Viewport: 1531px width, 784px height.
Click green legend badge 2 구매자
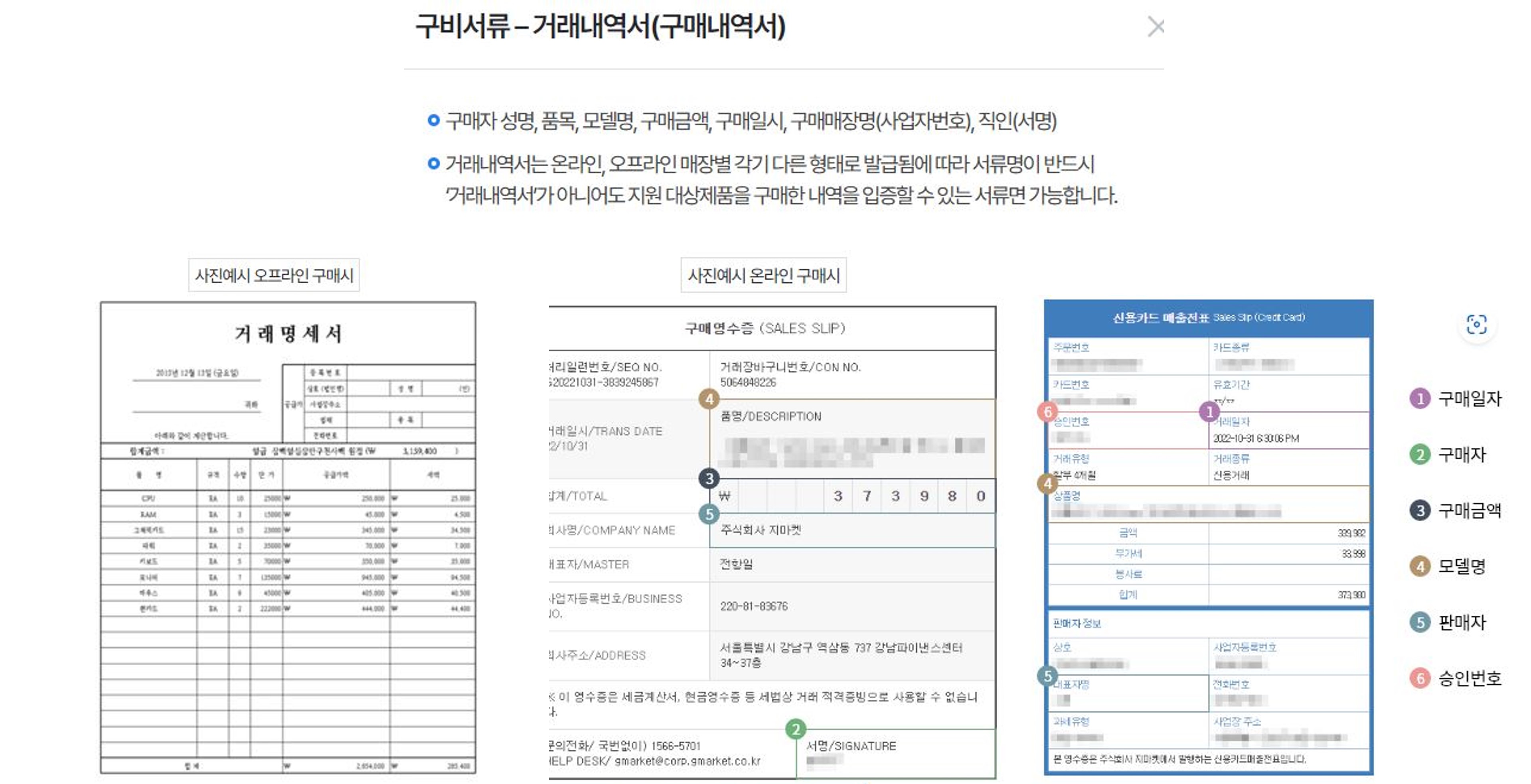click(x=1420, y=454)
